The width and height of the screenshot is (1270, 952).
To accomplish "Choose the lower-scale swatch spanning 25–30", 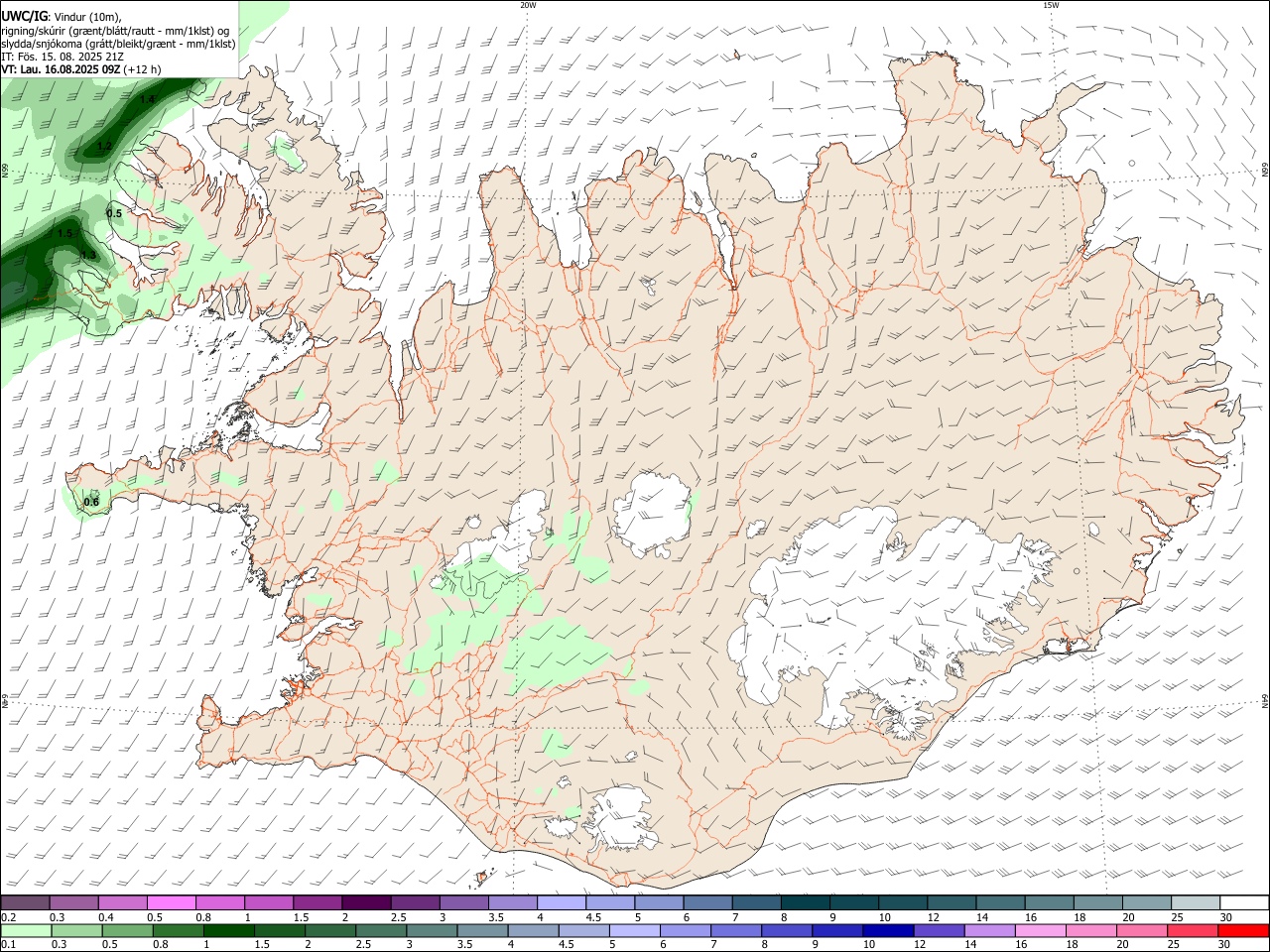I will click(1191, 931).
